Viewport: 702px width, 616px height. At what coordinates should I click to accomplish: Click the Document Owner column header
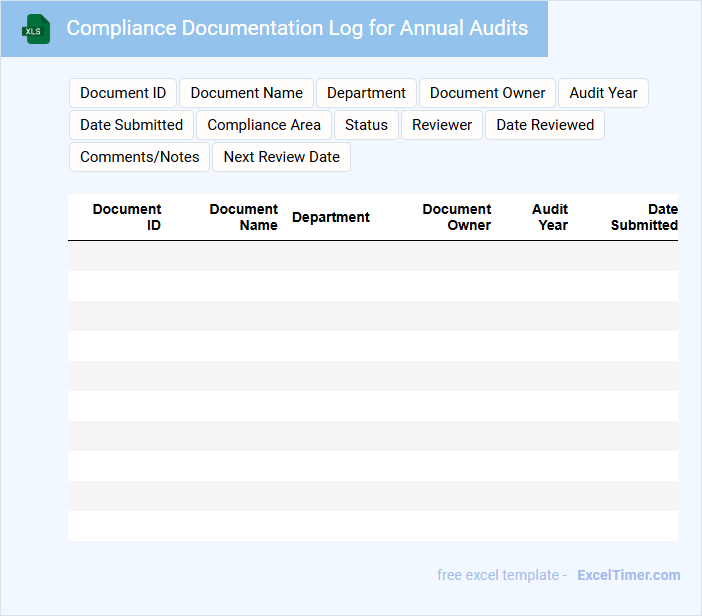point(457,217)
